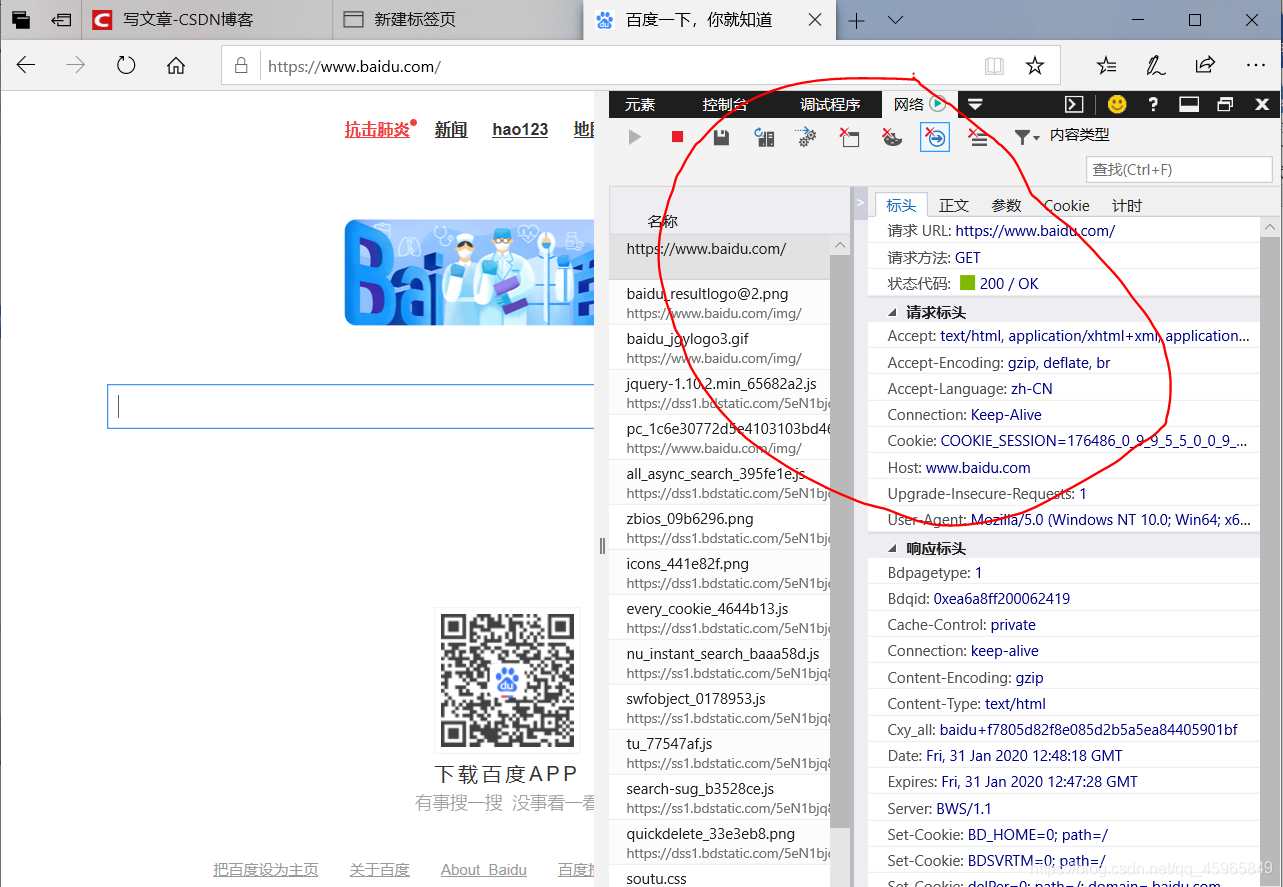Image resolution: width=1283 pixels, height=887 pixels.
Task: Click the share page icon
Action: pos(1205,66)
